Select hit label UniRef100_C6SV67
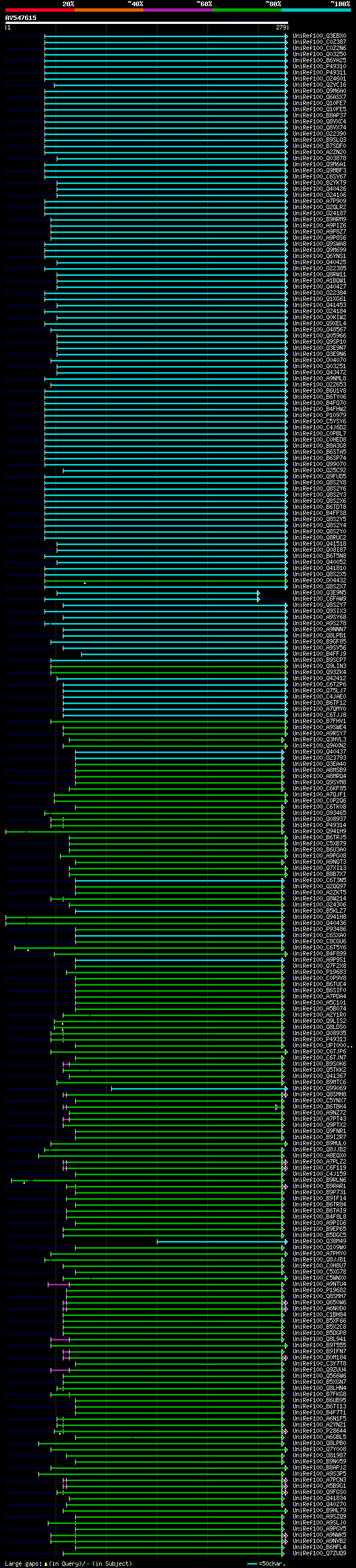 click(319, 176)
